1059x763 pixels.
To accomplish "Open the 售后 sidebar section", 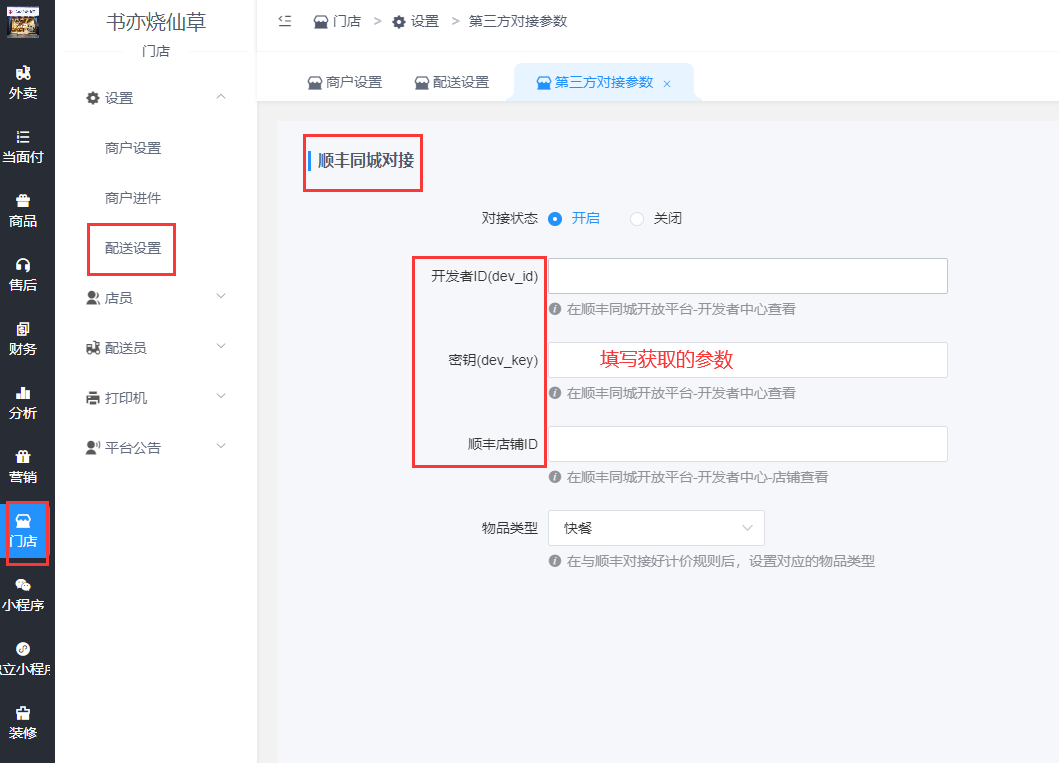I will click(x=23, y=275).
